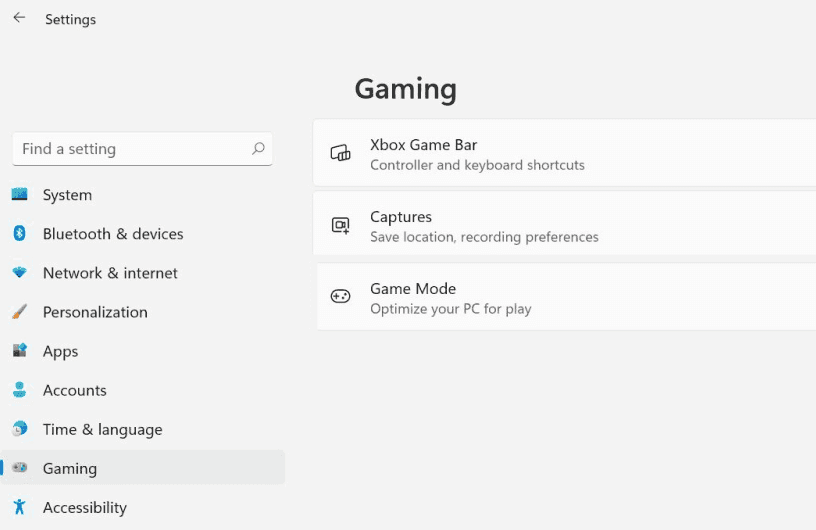Click the Xbox Game Bar icon

click(x=340, y=153)
